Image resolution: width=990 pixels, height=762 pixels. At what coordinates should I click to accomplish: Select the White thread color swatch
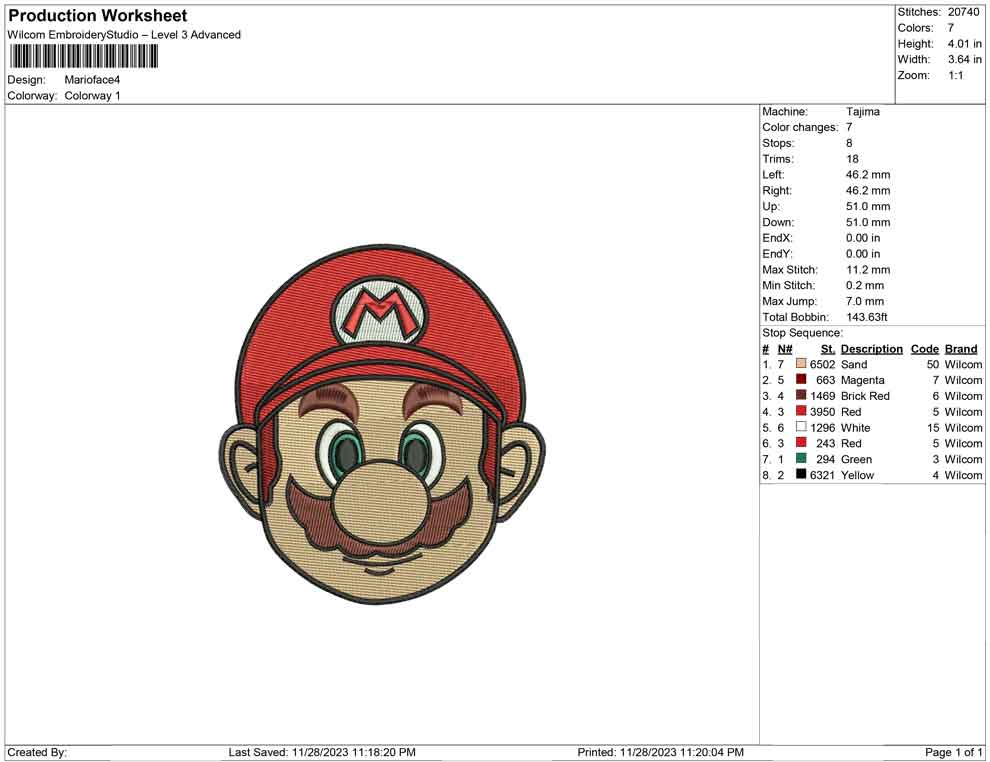(801, 428)
